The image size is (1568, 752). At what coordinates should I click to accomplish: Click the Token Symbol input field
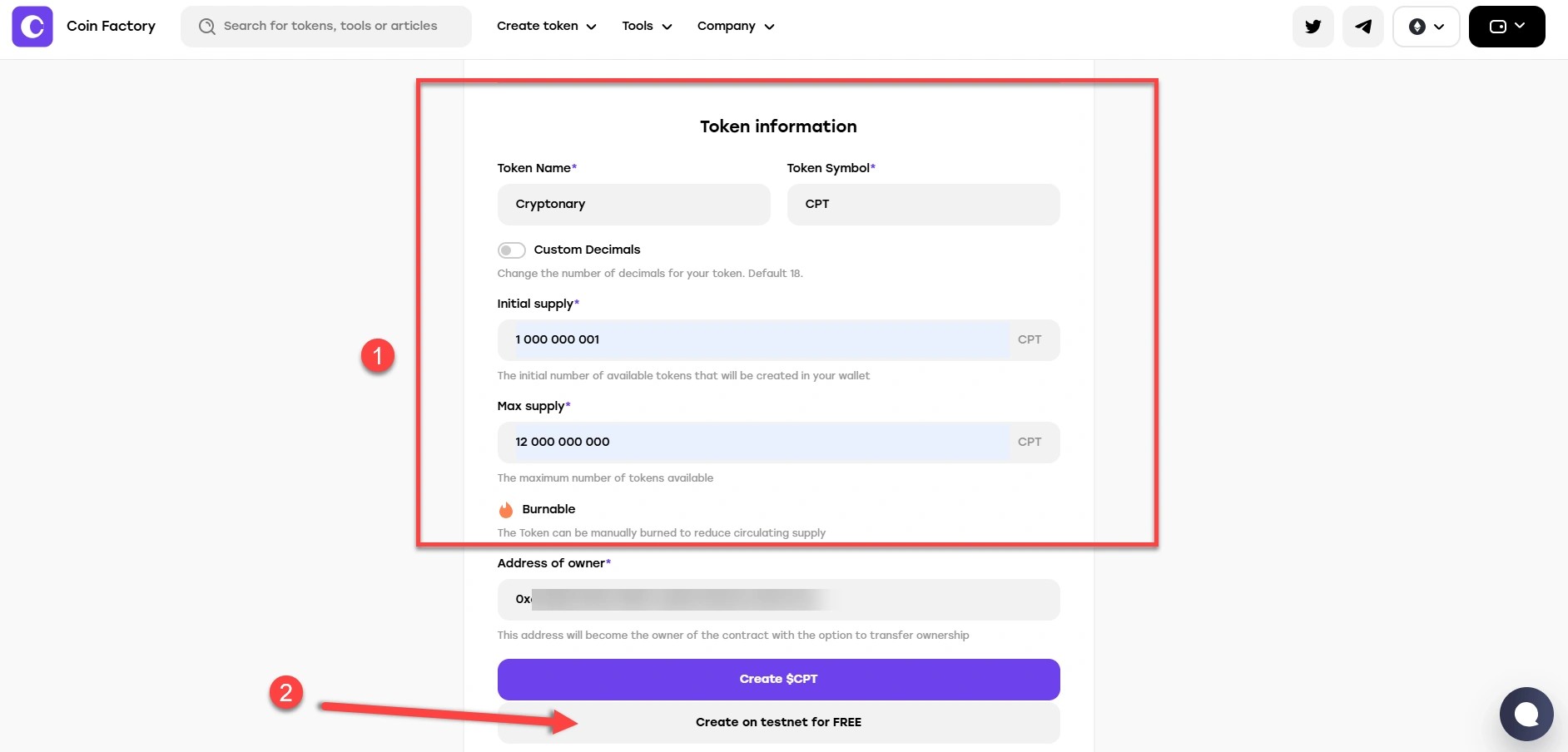click(923, 205)
